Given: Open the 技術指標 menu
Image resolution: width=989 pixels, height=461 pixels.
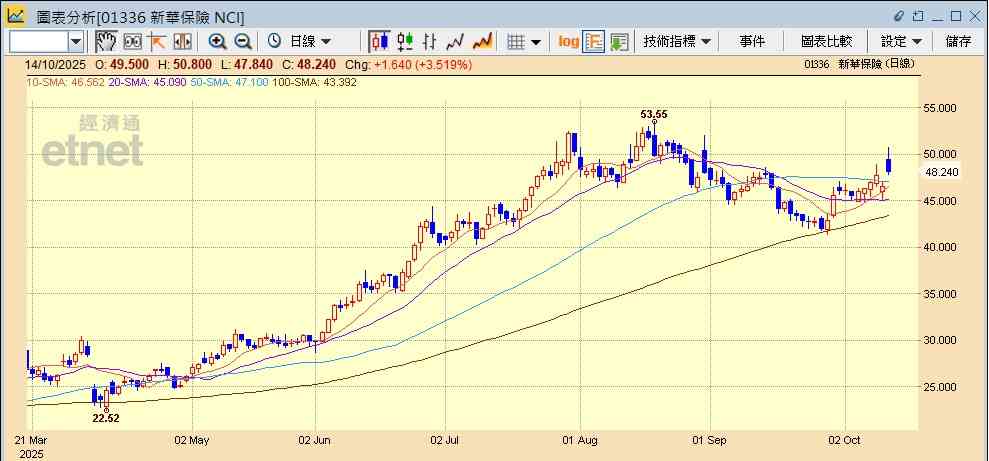Looking at the screenshot, I should 677,41.
